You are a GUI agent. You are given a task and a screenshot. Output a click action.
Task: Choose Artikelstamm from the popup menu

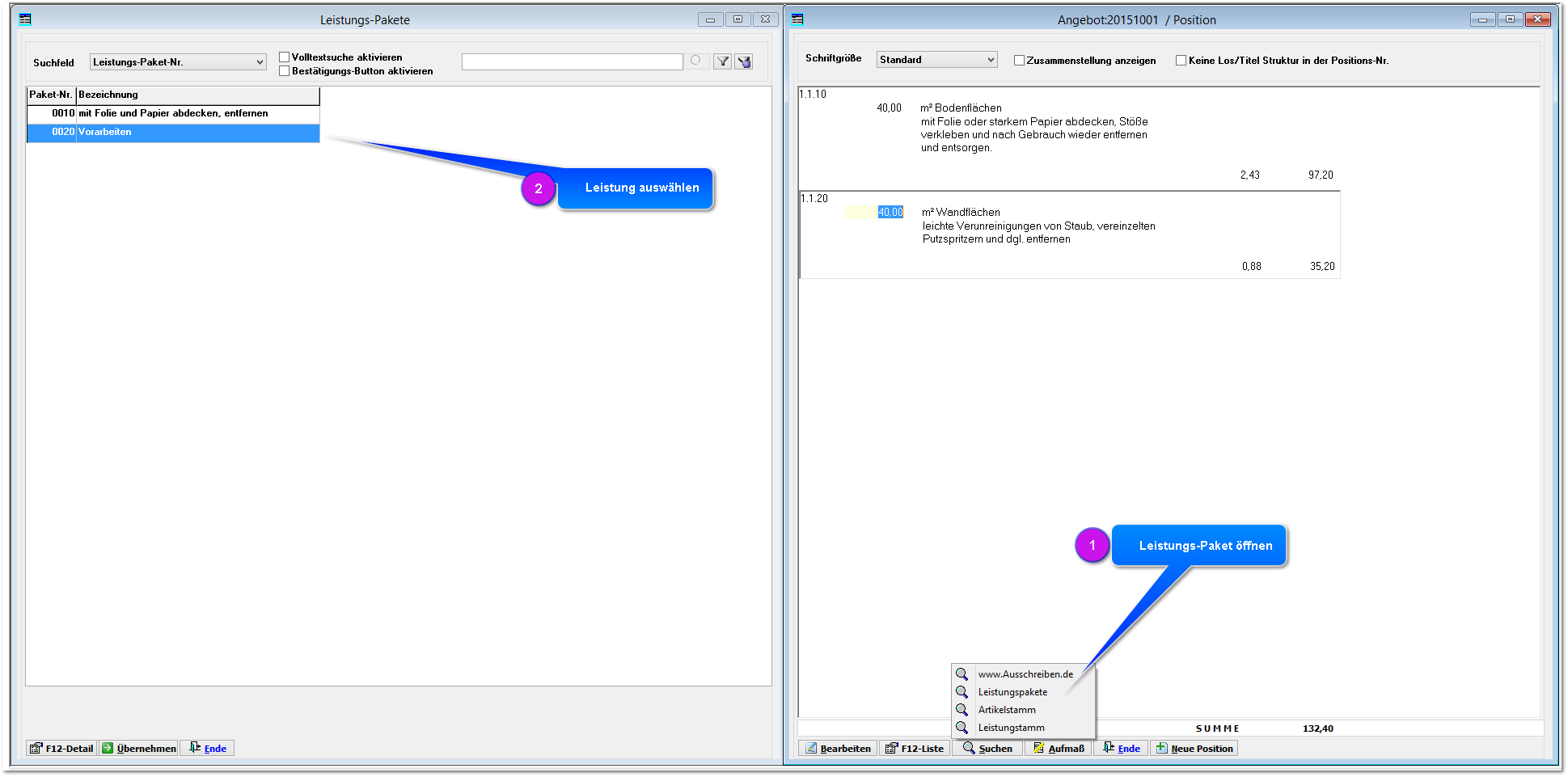tap(1006, 710)
